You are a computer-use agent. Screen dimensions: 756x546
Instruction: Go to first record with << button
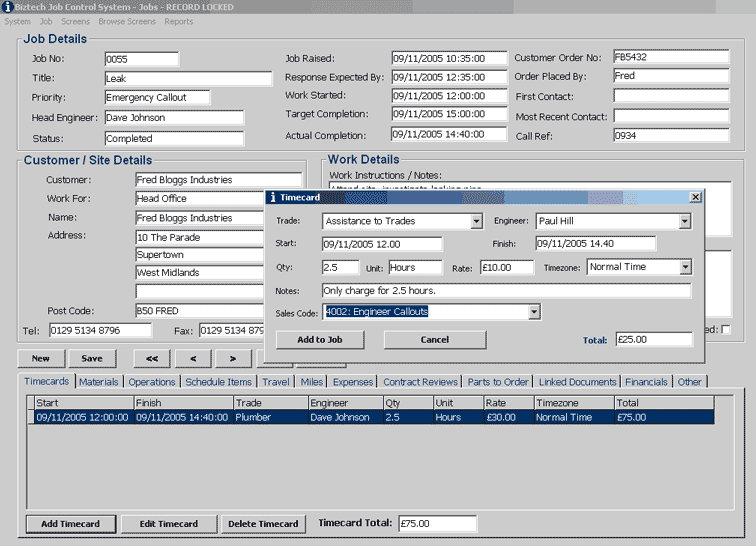coord(152,358)
